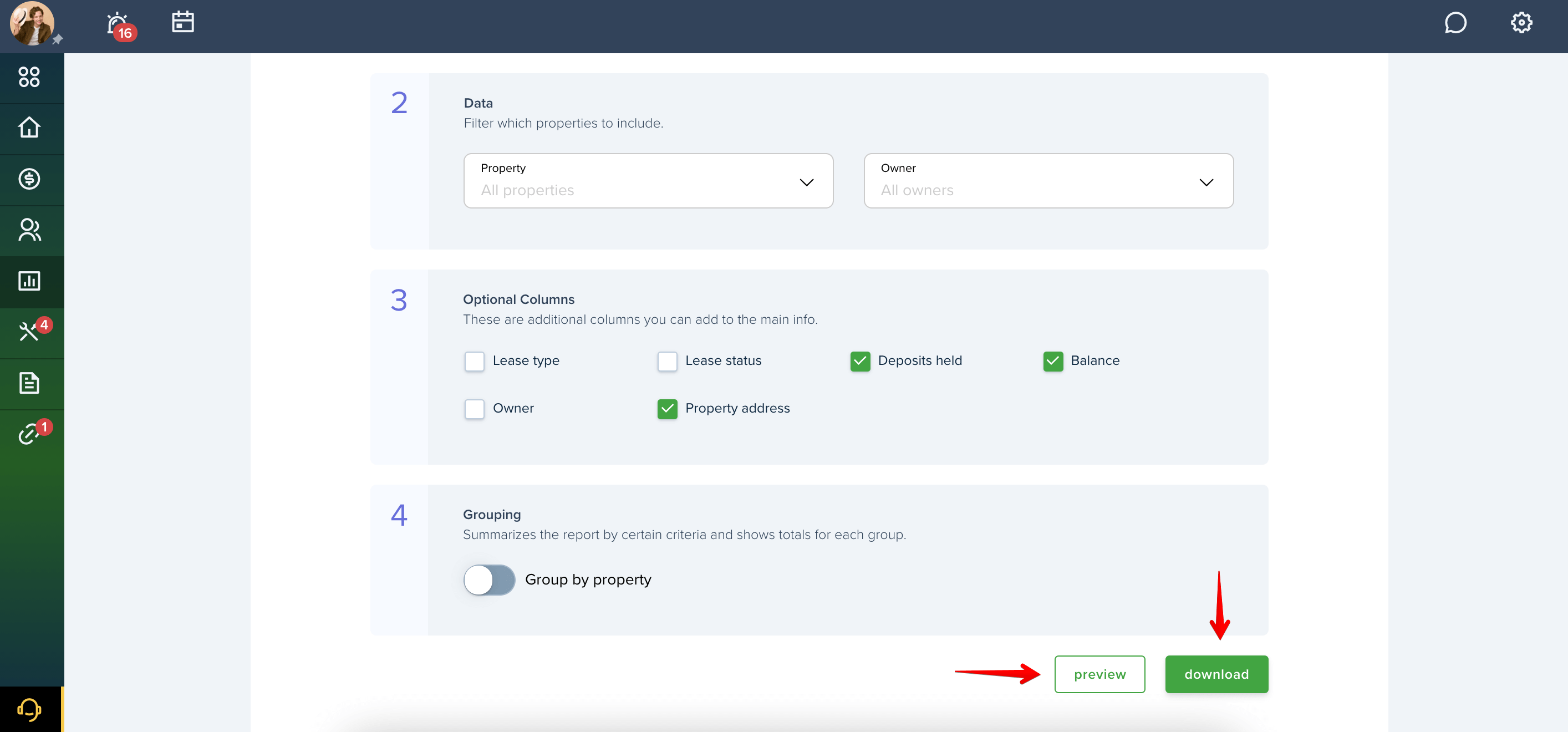Click the Optional Columns heading
1568x732 pixels.
pos(518,299)
